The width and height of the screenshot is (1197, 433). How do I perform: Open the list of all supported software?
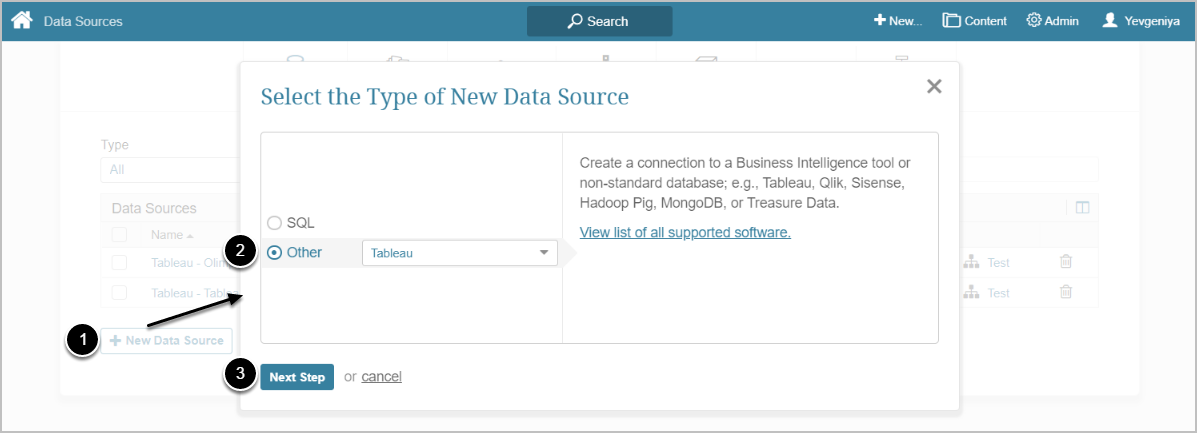(x=685, y=232)
